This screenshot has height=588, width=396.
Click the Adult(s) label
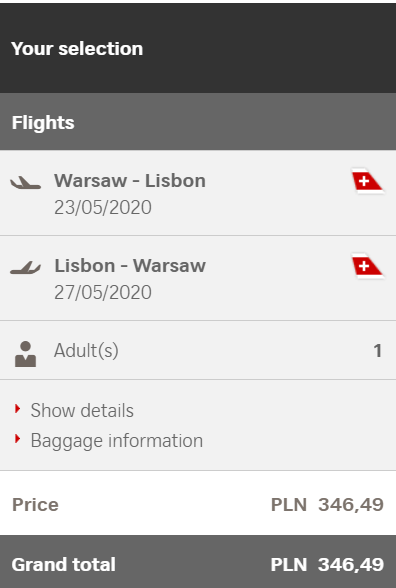86,351
